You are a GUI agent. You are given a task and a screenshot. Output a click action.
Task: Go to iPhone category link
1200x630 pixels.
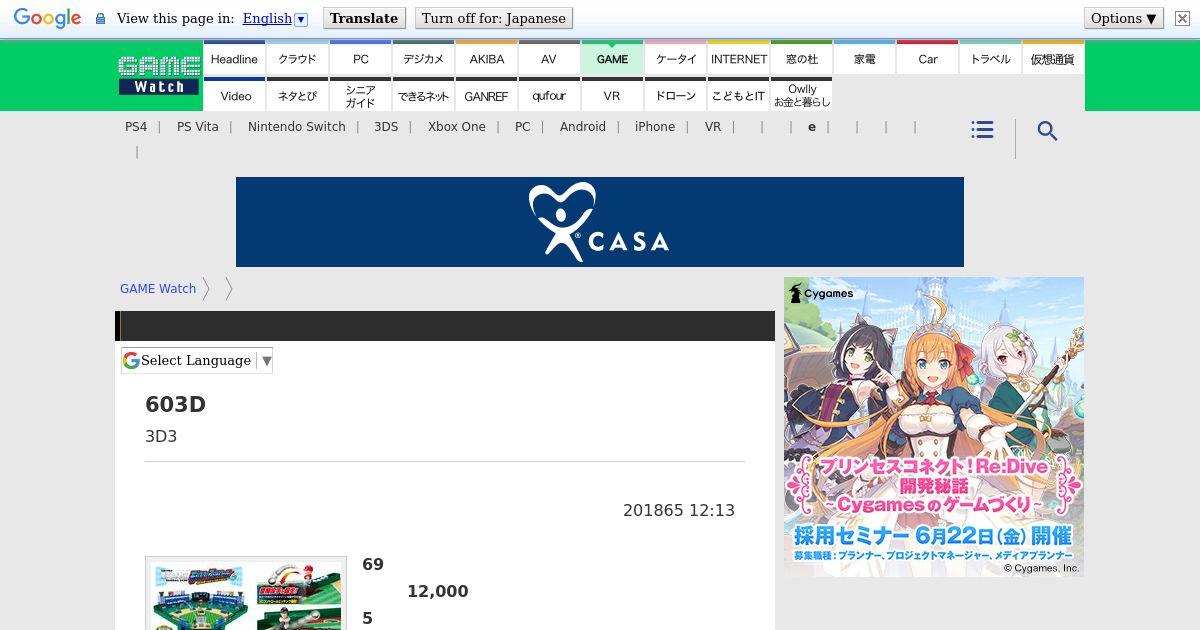(655, 127)
